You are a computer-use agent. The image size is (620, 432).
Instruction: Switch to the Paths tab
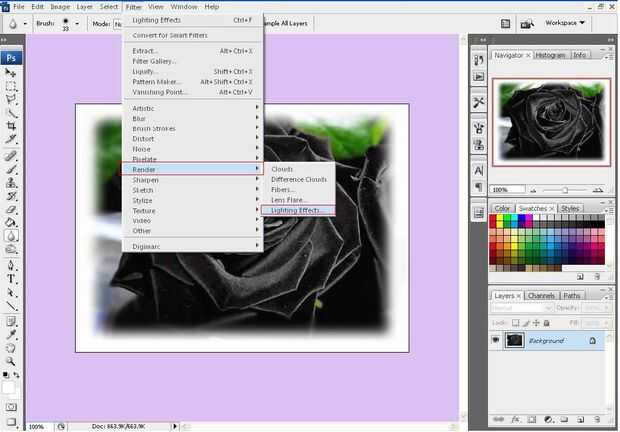pos(572,296)
